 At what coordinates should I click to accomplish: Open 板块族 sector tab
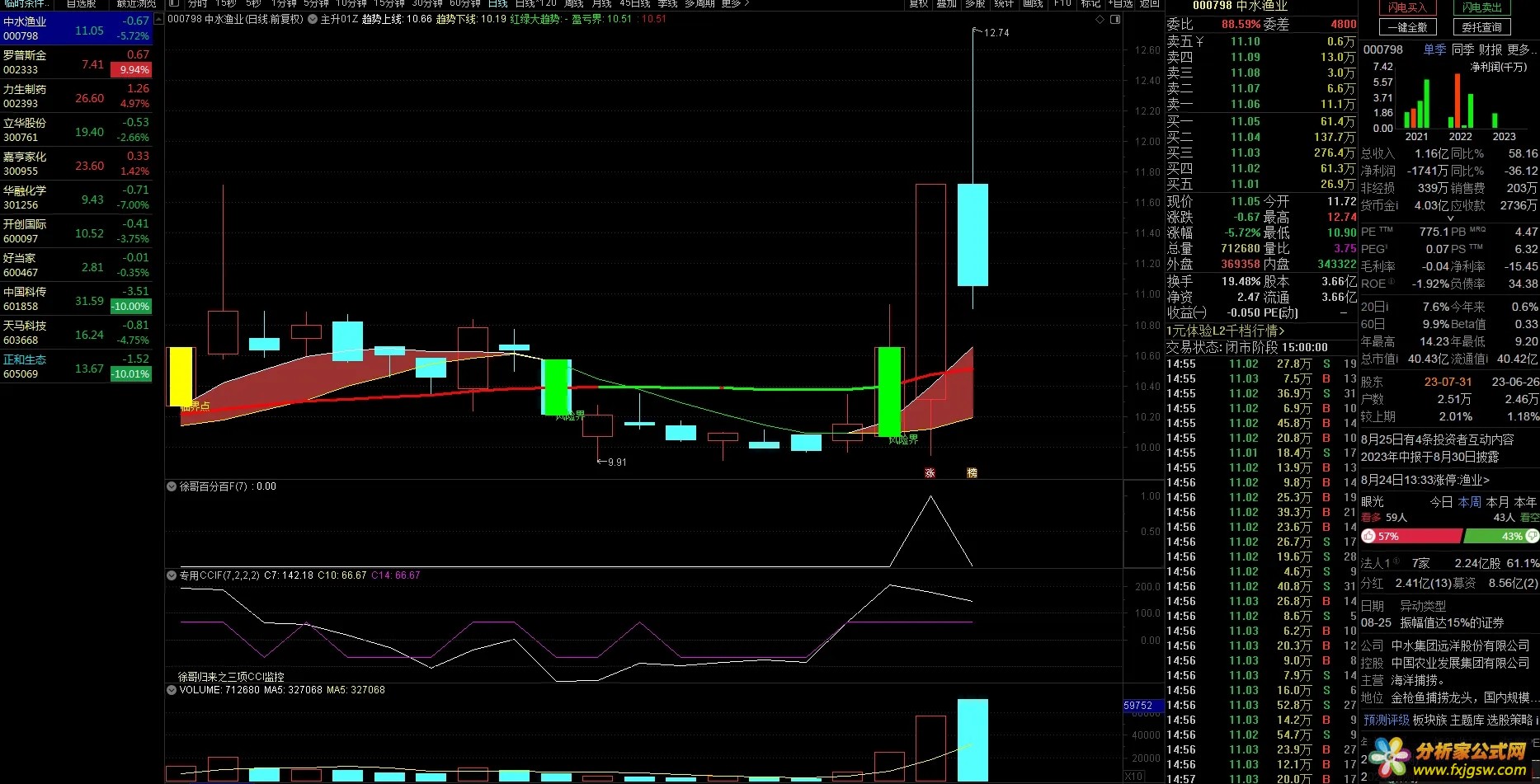tap(1429, 720)
